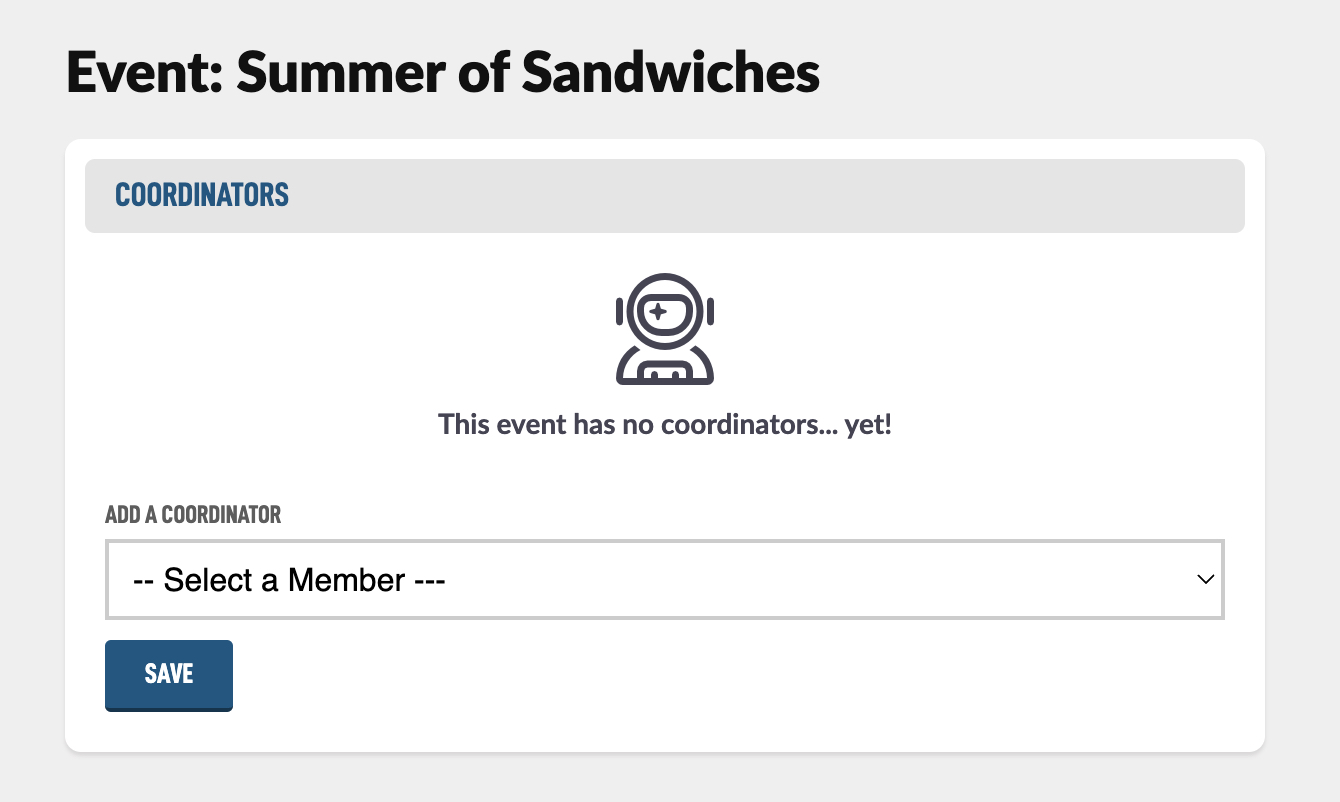The image size is (1340, 802).
Task: Click the Add a Coordinator field label
Action: pos(193,515)
